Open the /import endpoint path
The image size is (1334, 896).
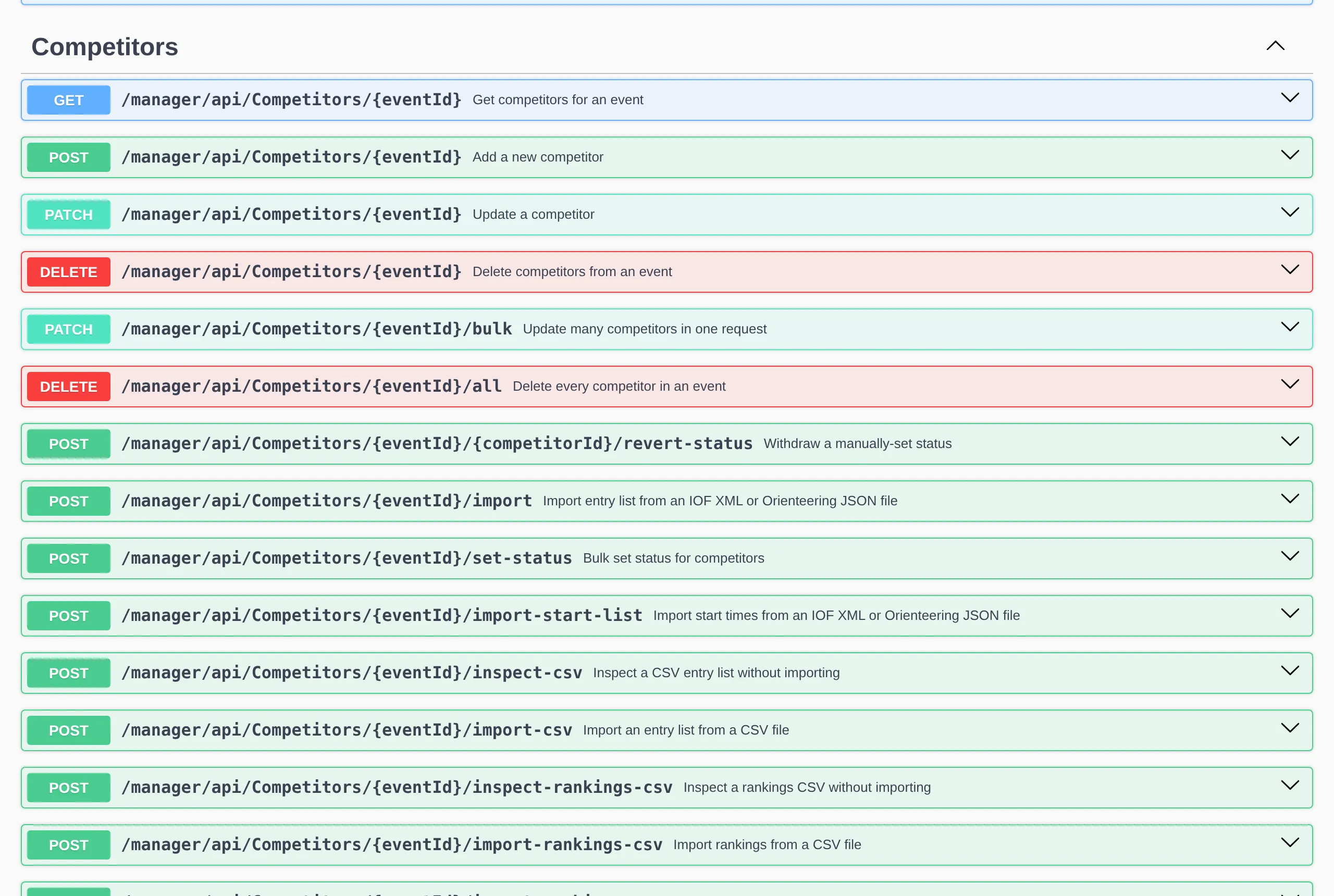326,501
